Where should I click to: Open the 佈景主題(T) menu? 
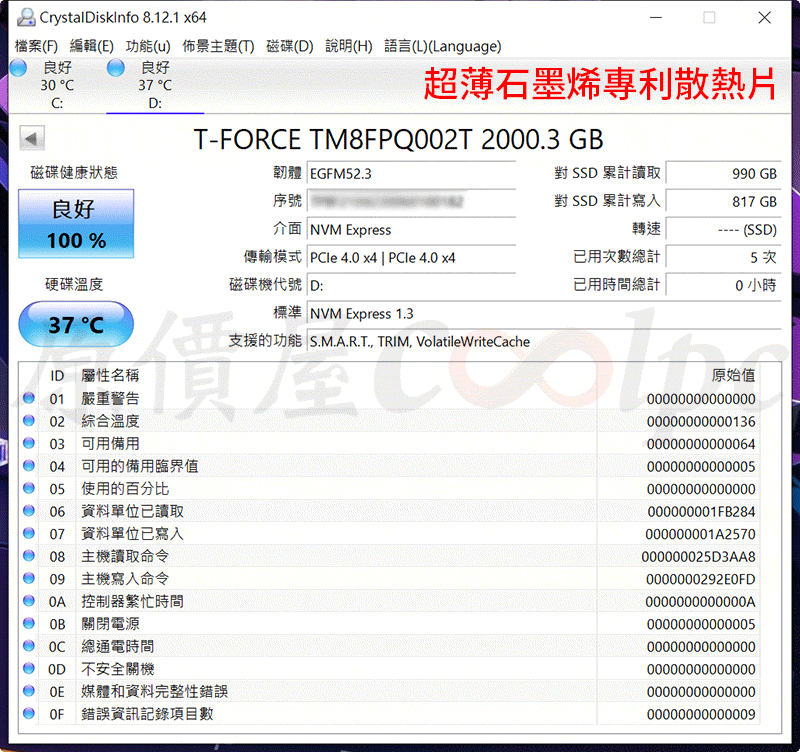218,46
